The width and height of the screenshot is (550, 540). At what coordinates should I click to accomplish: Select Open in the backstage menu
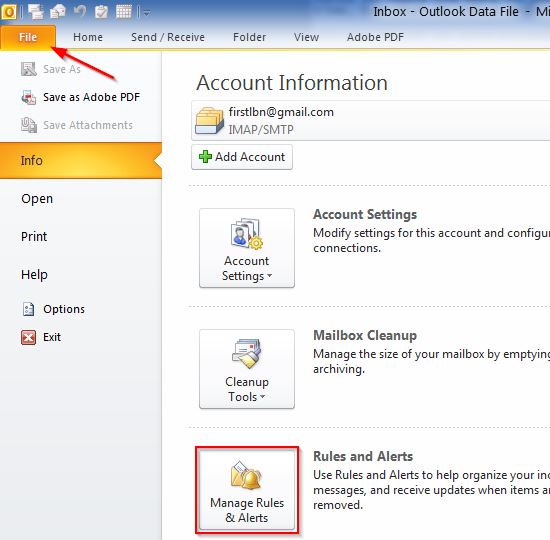(x=37, y=199)
